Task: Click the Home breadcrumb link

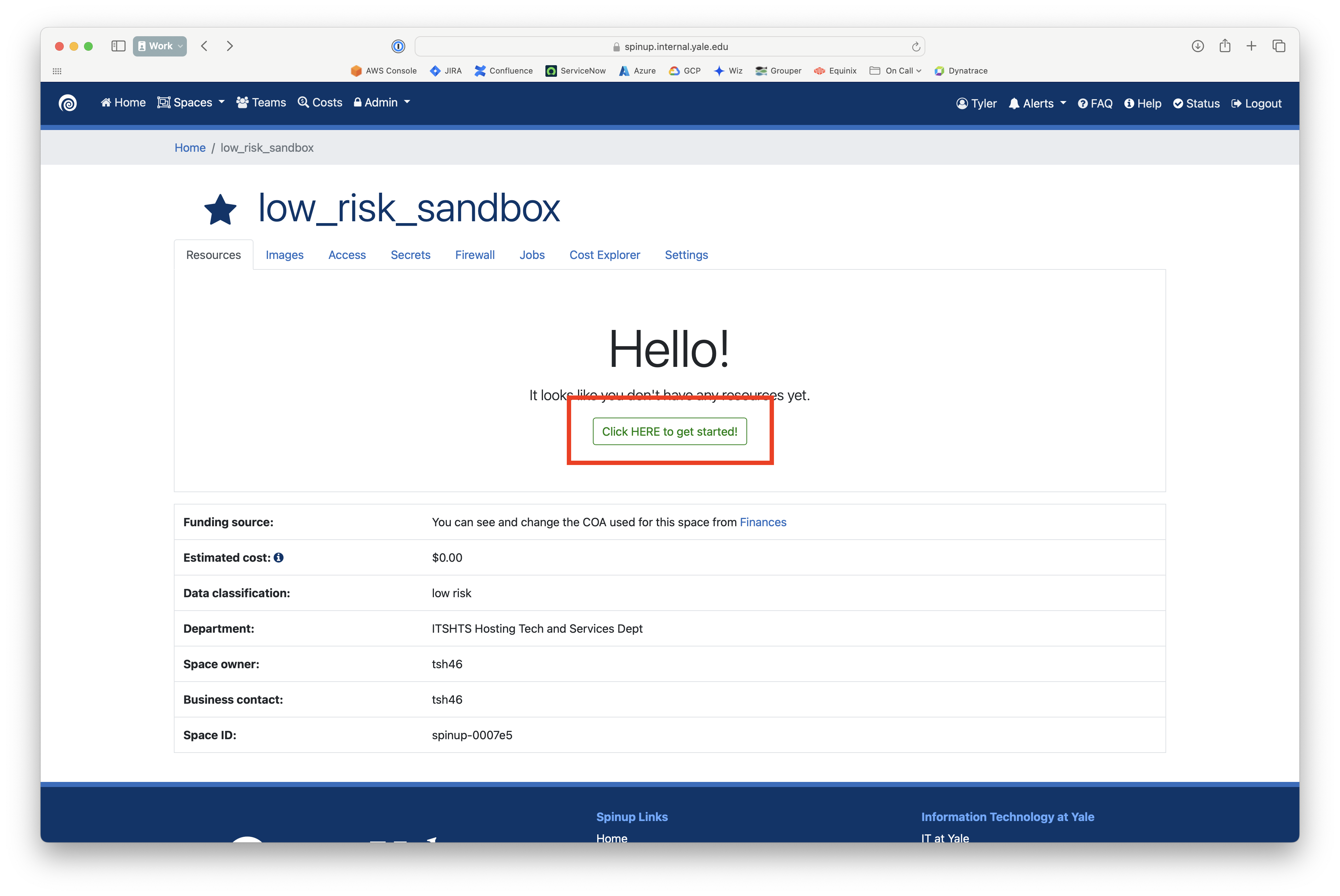Action: (190, 147)
